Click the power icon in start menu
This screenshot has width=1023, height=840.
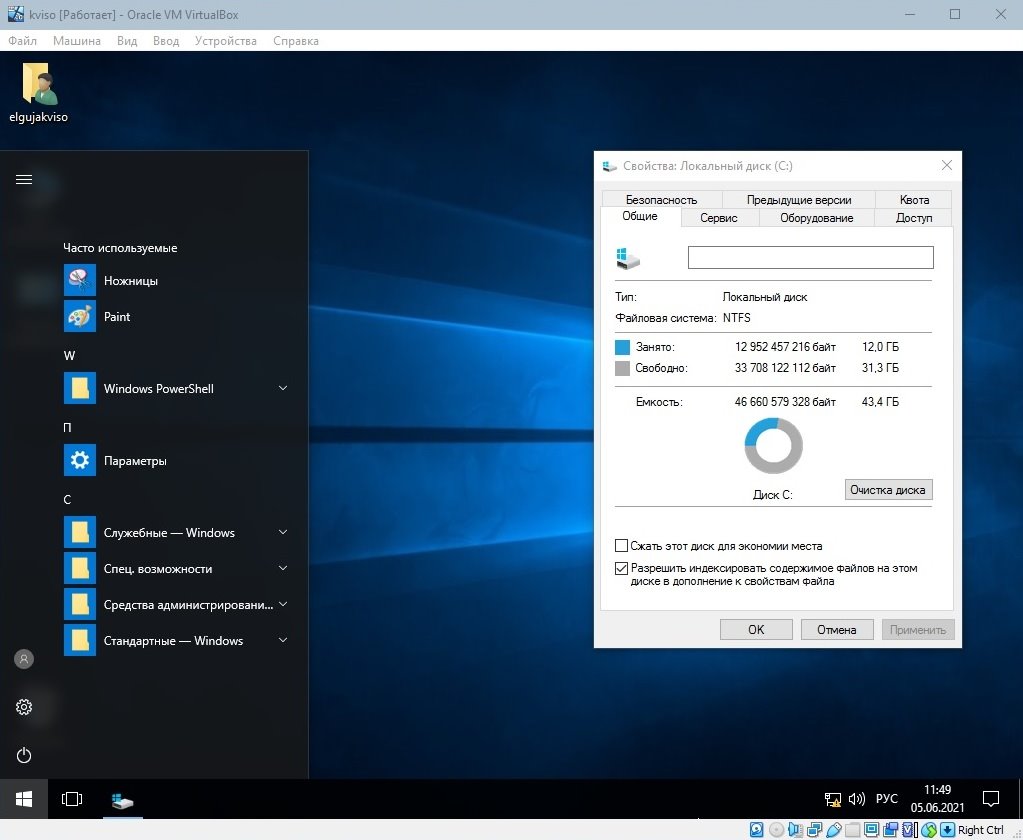pos(24,755)
